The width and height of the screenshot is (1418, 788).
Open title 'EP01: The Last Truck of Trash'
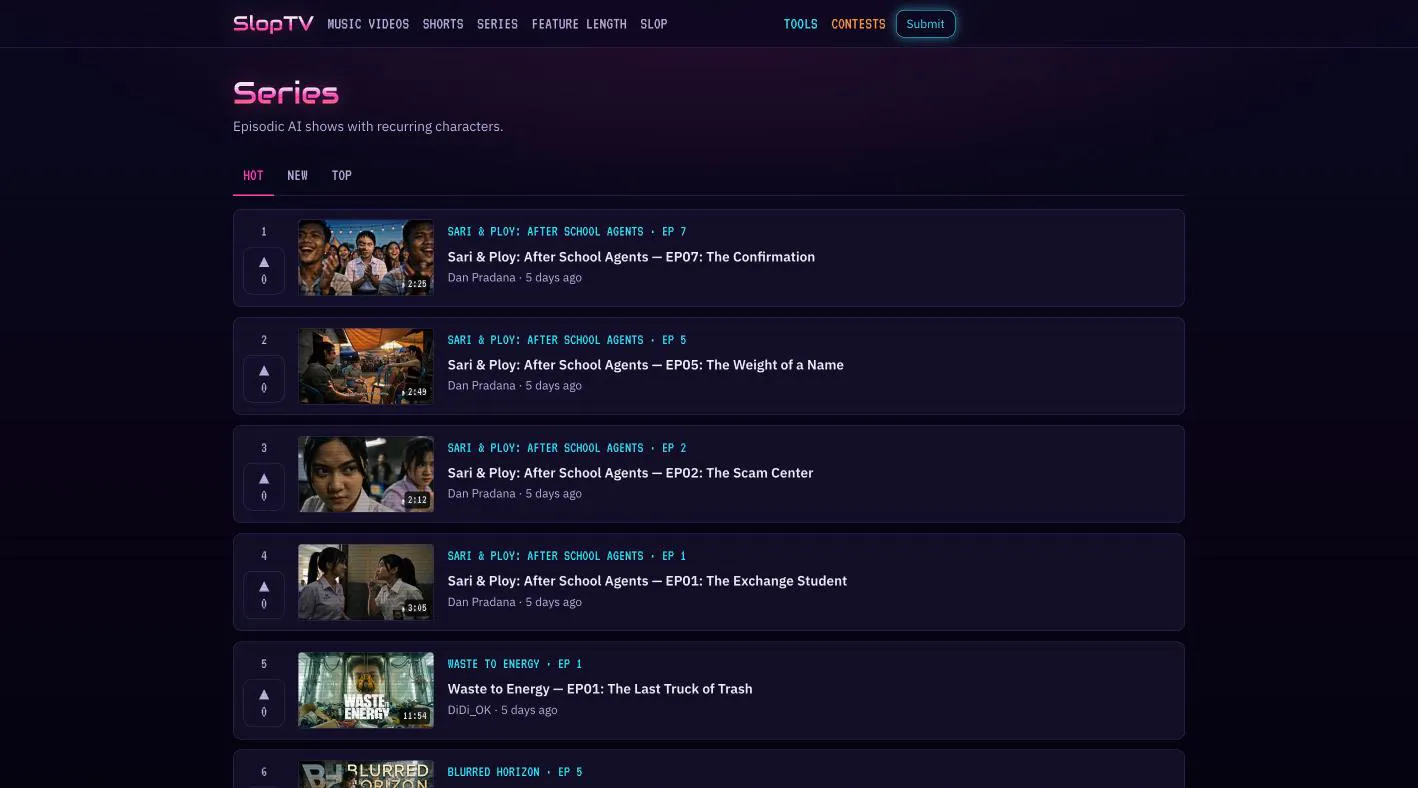click(x=600, y=689)
